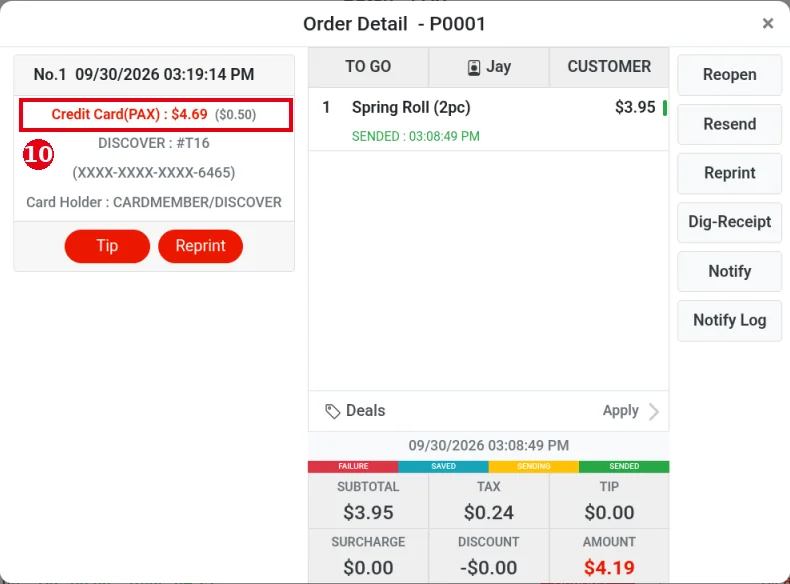This screenshot has height=584, width=790.
Task: Select the TO GO tab
Action: click(x=368, y=67)
